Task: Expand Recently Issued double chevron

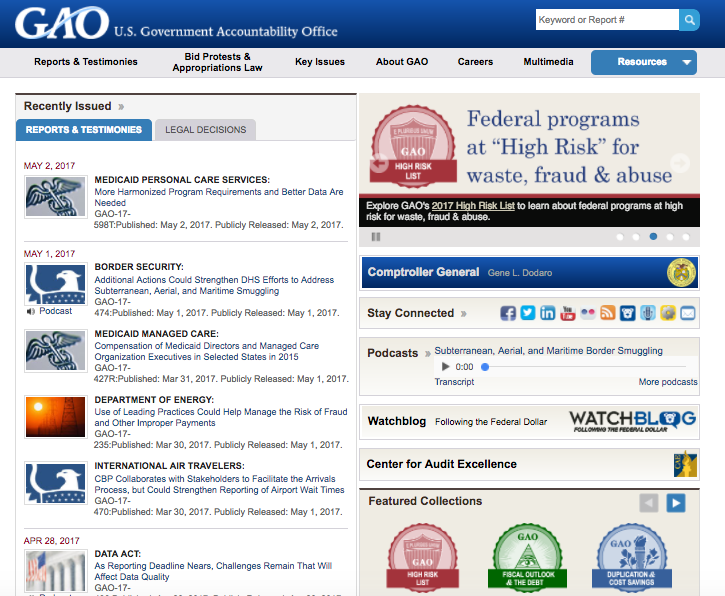Action: pyautogui.click(x=121, y=107)
